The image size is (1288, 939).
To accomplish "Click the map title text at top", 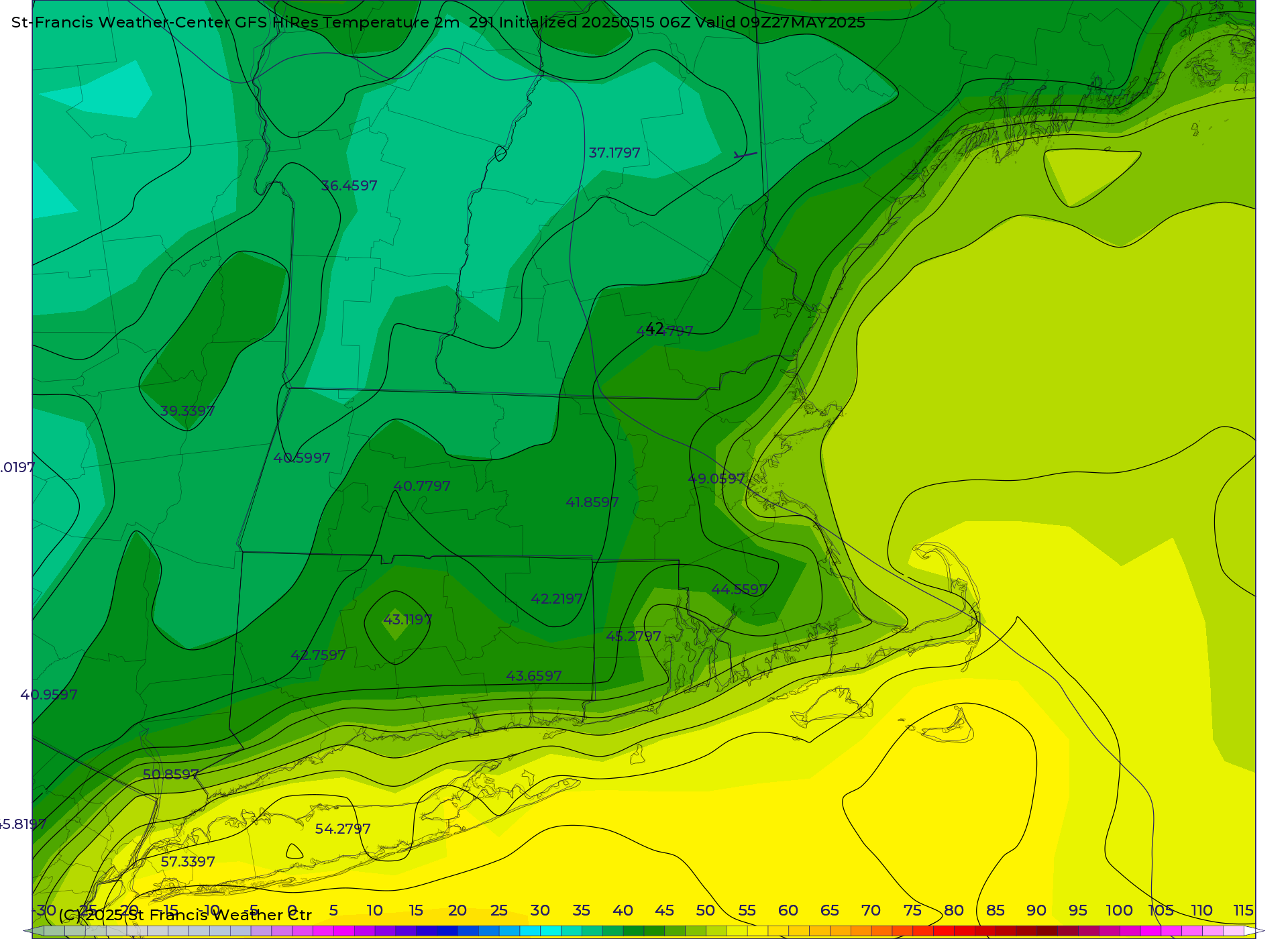I will tap(438, 22).
